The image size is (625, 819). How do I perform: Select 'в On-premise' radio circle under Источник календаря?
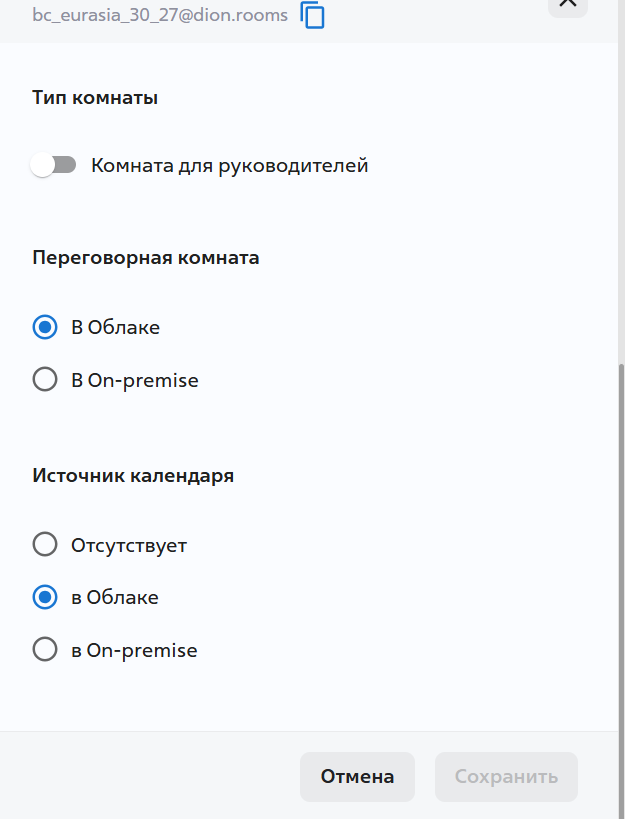click(45, 650)
